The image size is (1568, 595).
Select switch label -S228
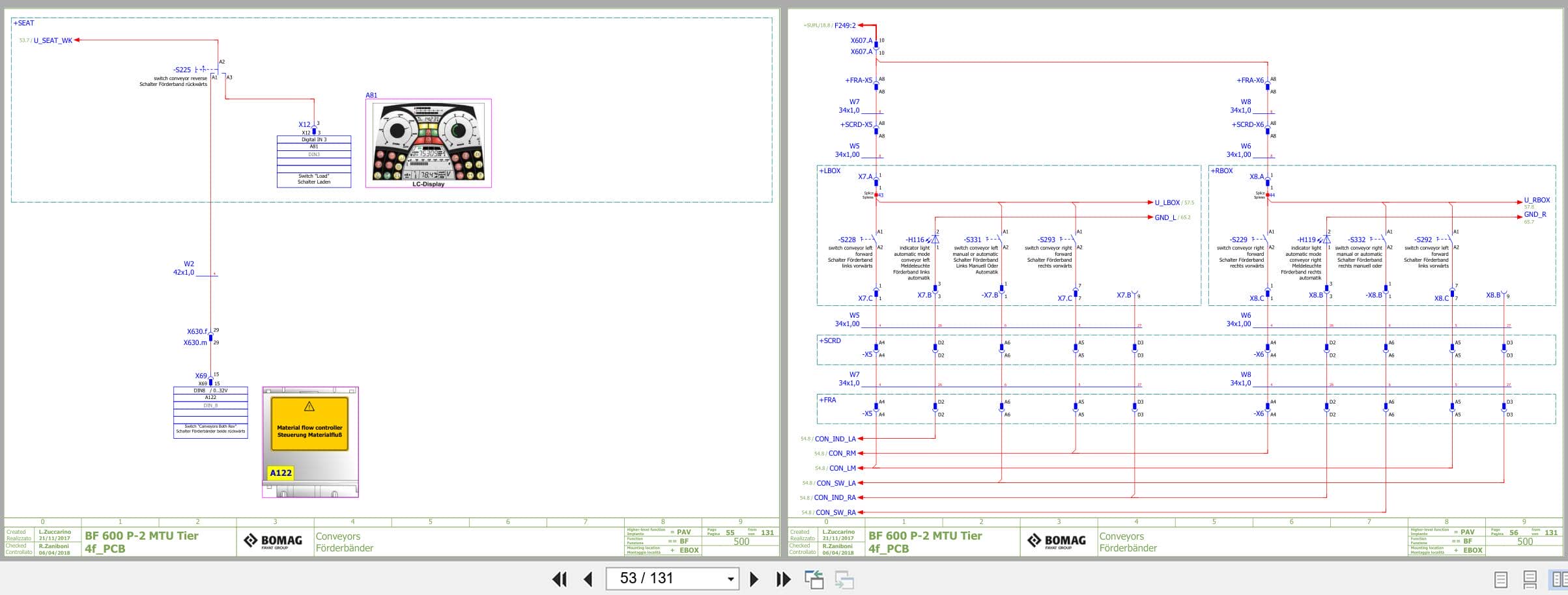(847, 240)
